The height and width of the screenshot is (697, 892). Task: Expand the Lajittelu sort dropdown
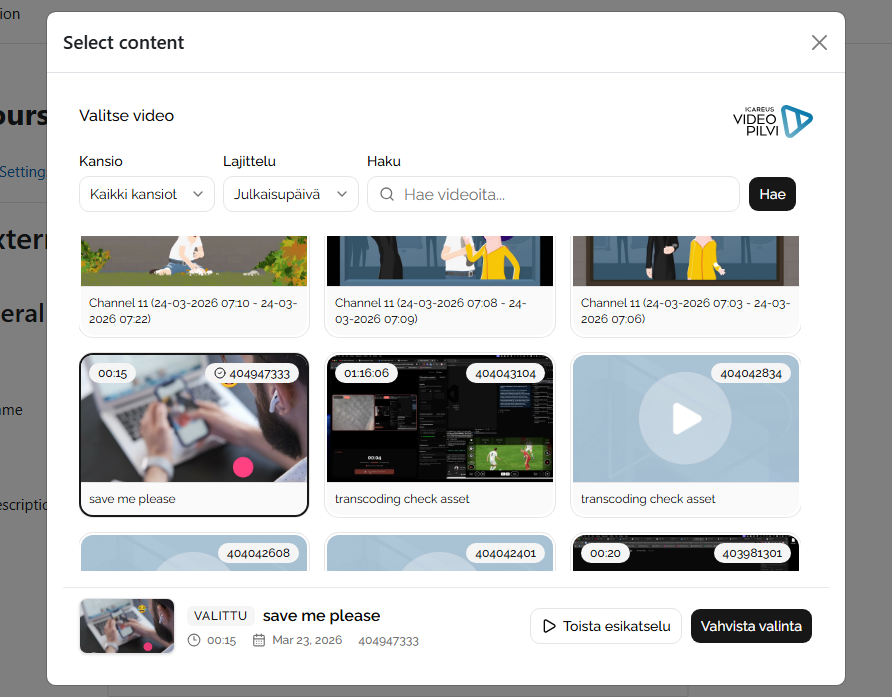point(290,194)
